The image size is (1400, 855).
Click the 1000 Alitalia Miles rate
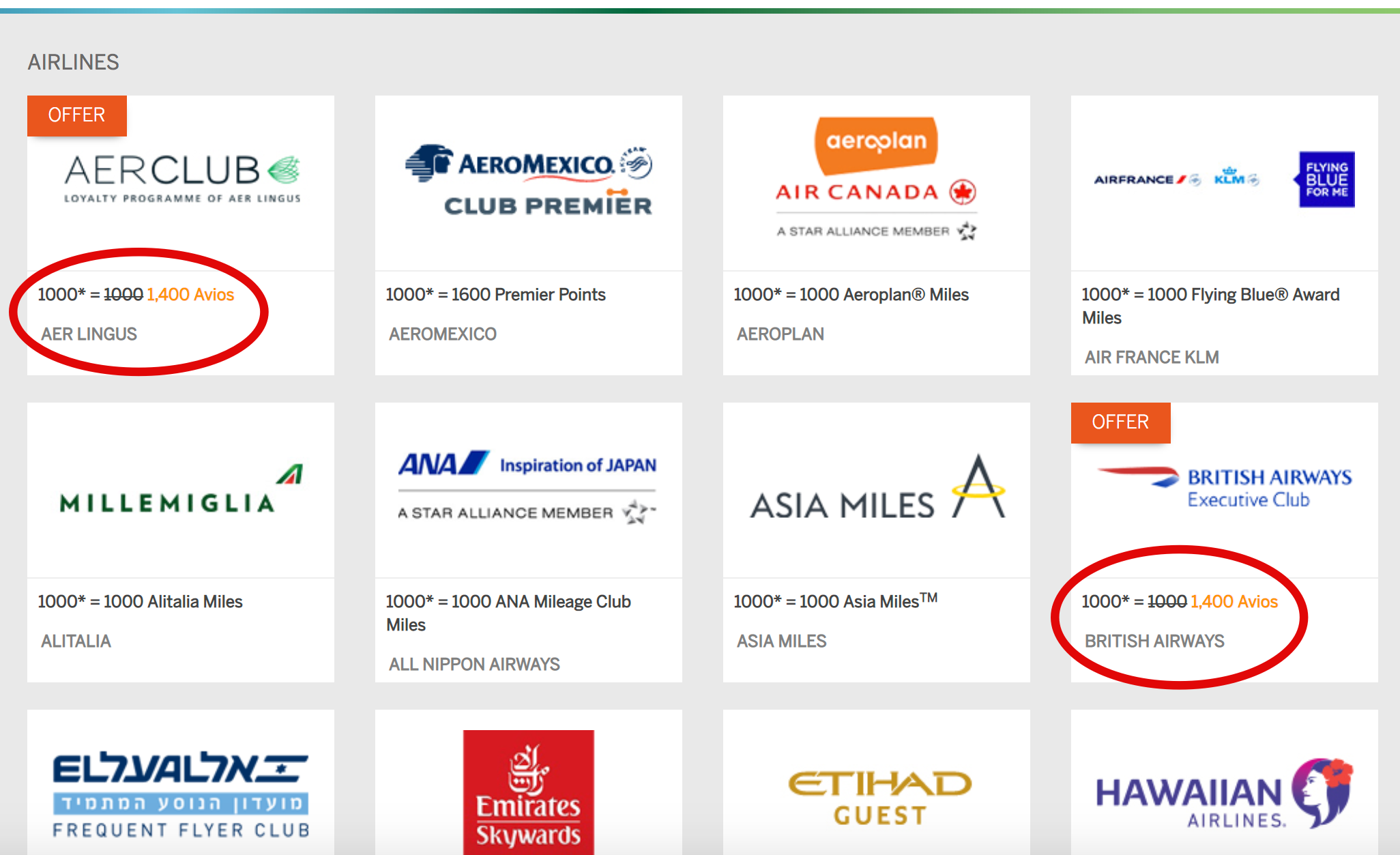(140, 602)
